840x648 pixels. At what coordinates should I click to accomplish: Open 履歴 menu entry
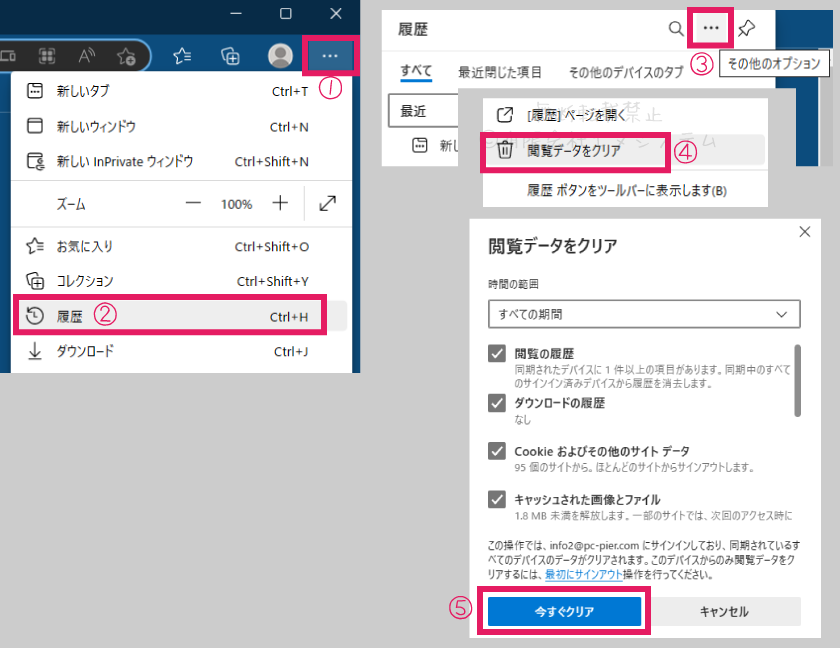[x=181, y=316]
